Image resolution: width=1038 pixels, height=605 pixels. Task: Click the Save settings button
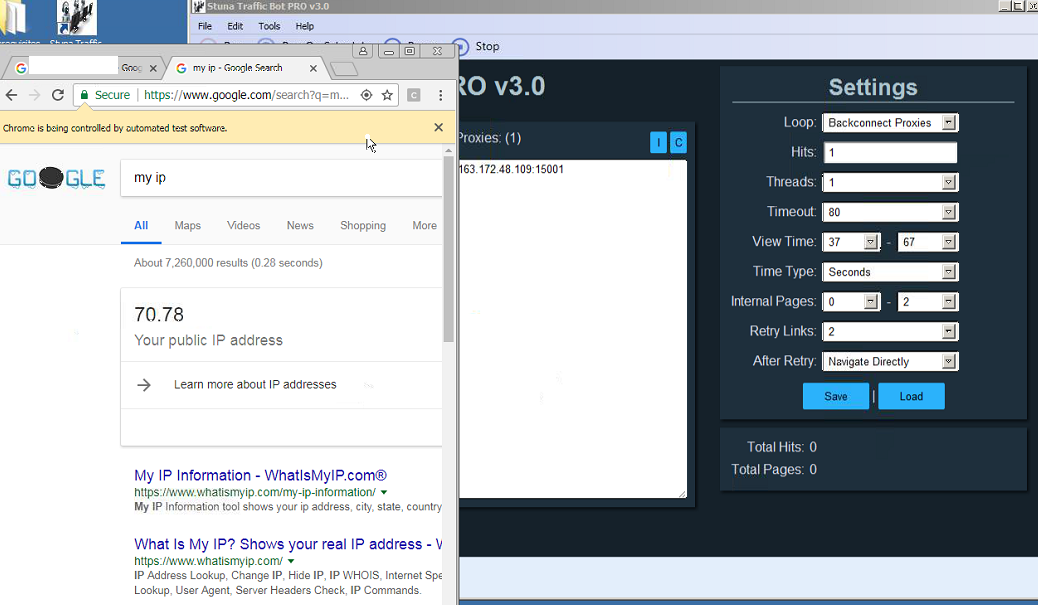[x=835, y=396]
